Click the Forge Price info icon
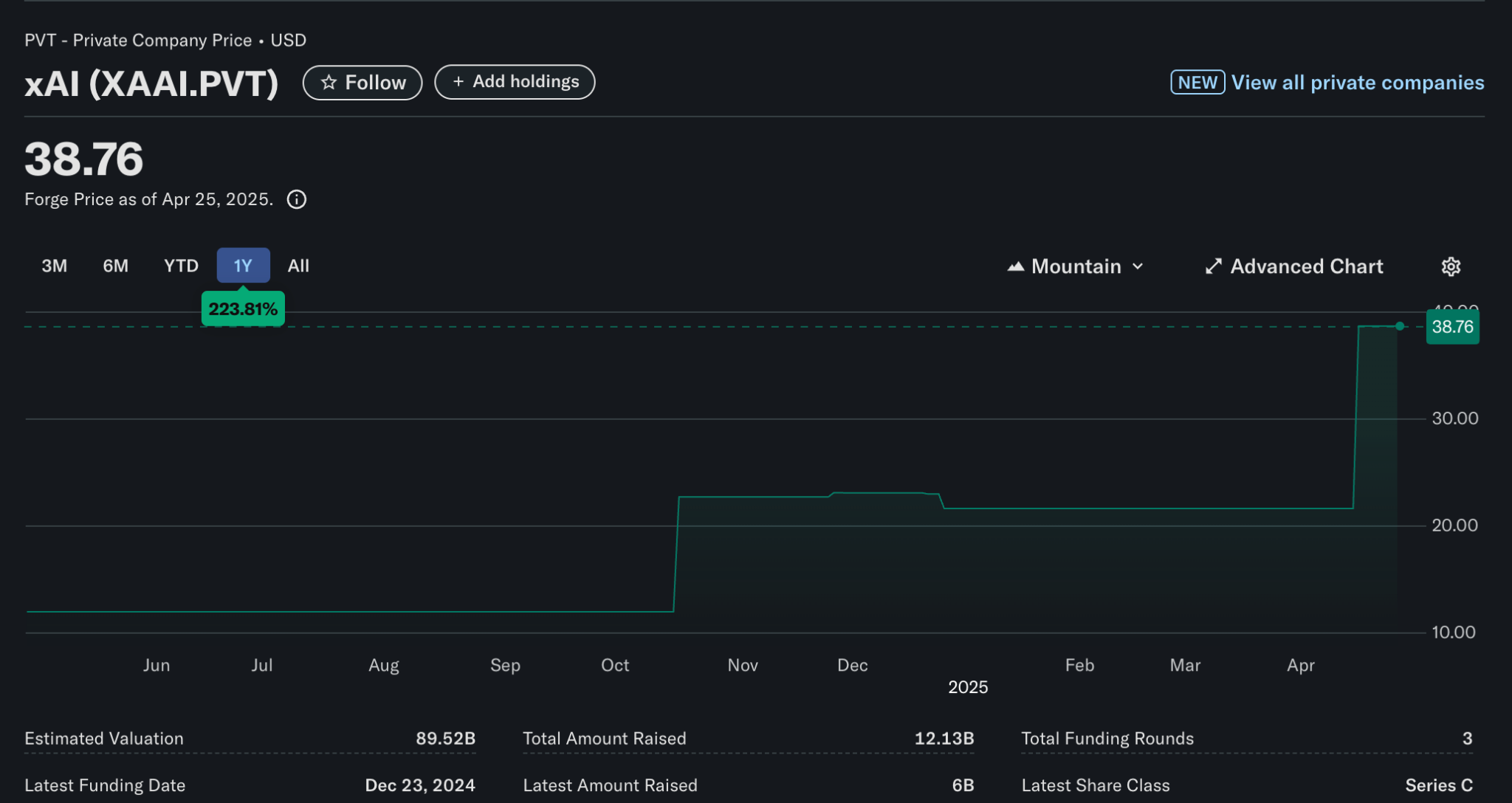This screenshot has height=803, width=1512. [297, 199]
